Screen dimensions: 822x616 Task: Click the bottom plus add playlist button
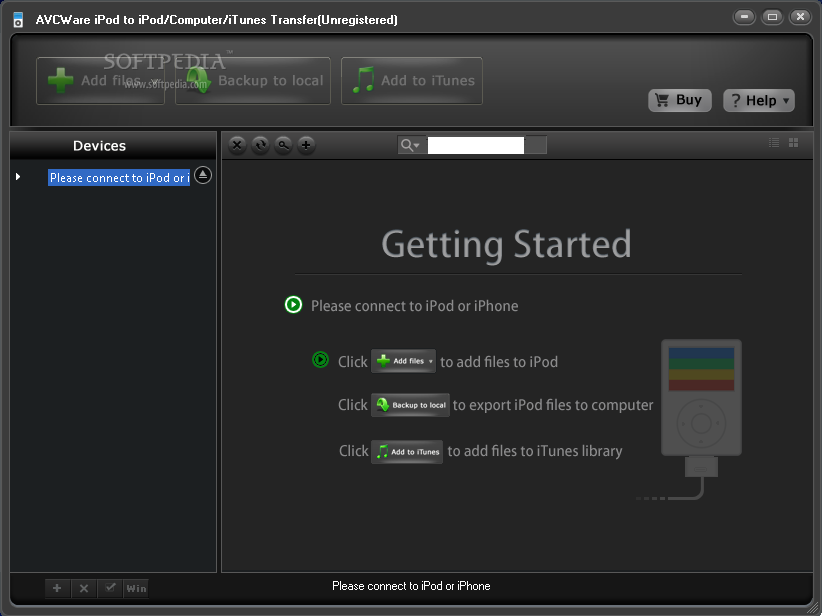57,588
